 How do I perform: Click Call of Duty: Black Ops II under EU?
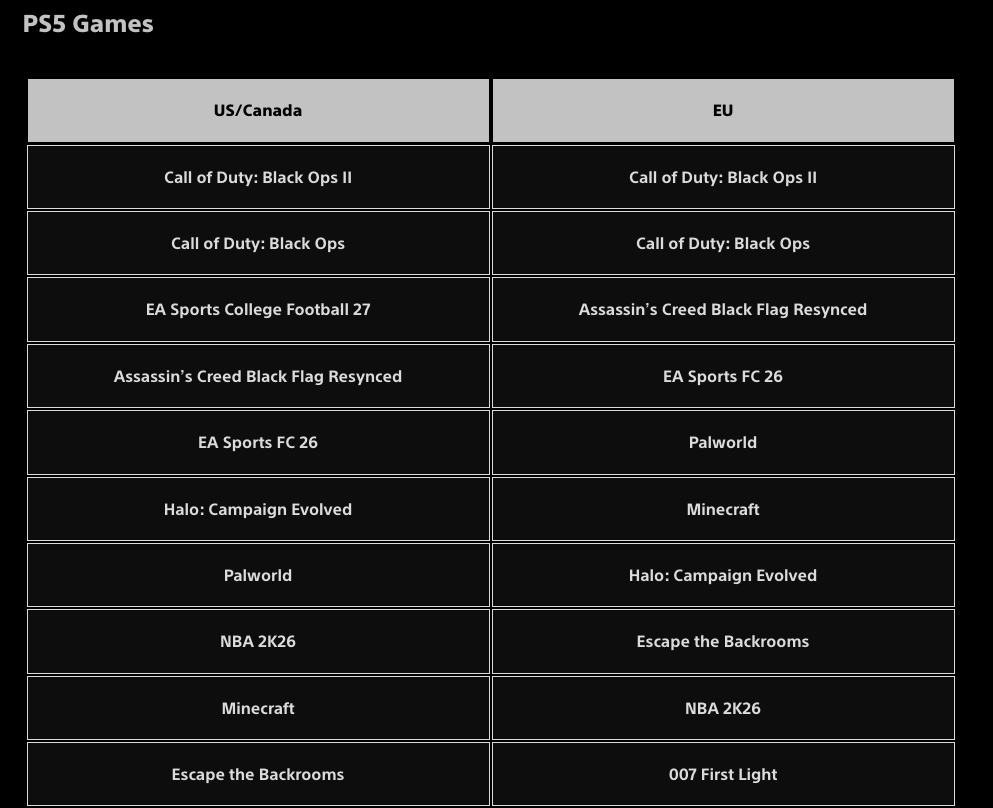click(x=723, y=177)
